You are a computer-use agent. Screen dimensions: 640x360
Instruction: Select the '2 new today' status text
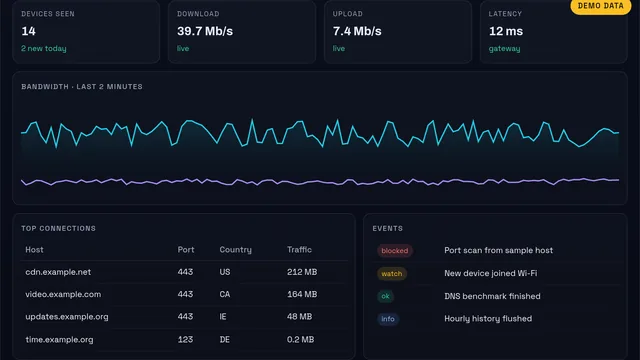click(44, 48)
